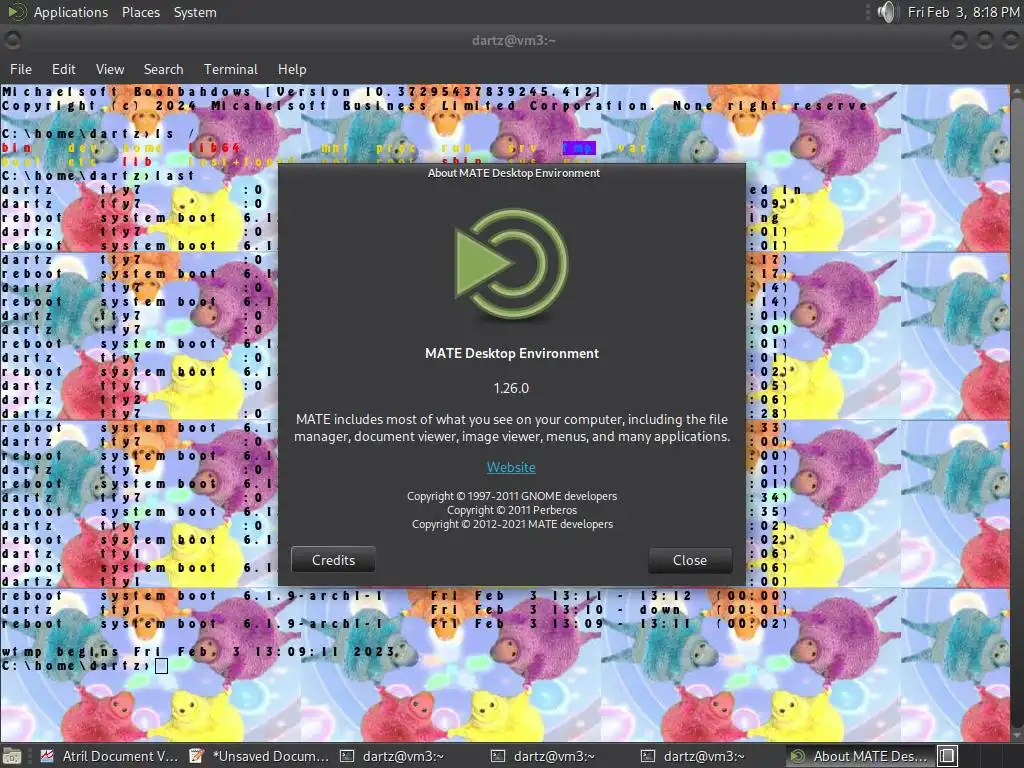Switch to Atril Document Viewer taskbar entry

click(x=109, y=756)
